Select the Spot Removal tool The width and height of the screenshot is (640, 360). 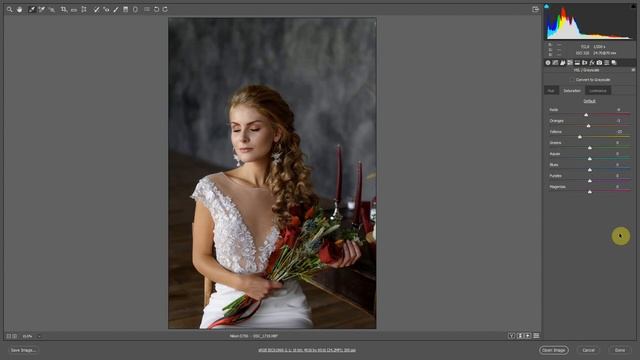(x=96, y=9)
